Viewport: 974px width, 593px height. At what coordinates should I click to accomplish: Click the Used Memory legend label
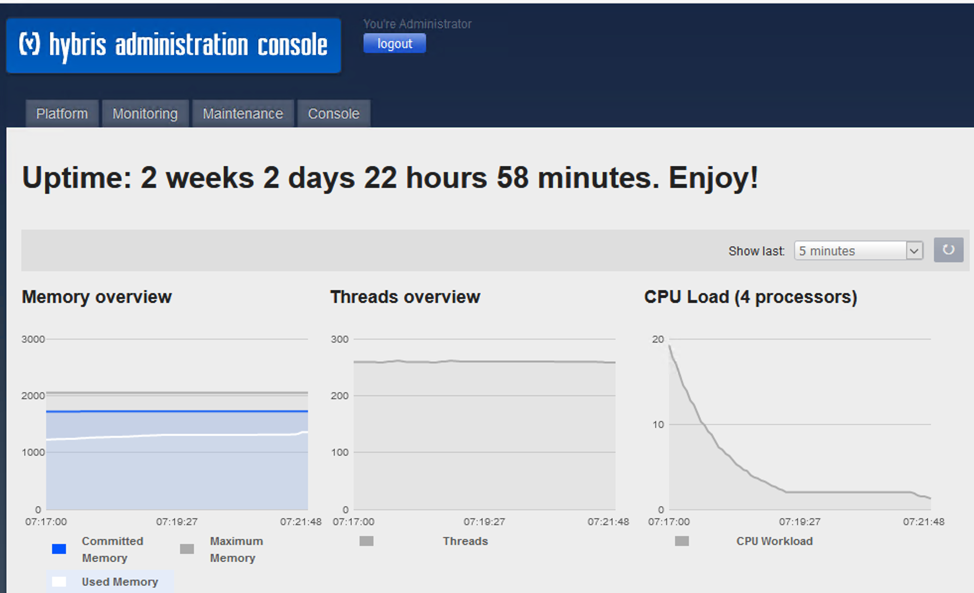coord(120,582)
